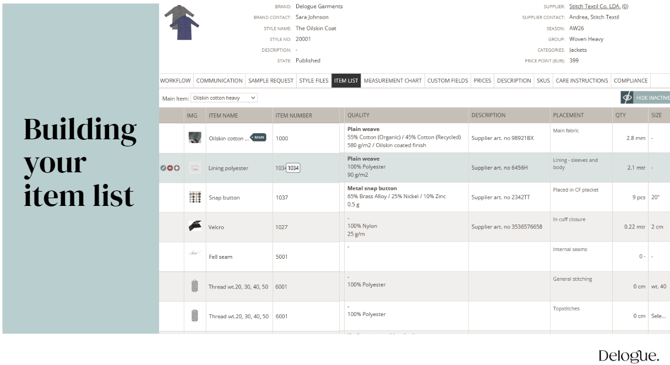Click the Snap button item image icon
Viewport: 670px width, 365px height.
[x=195, y=197]
